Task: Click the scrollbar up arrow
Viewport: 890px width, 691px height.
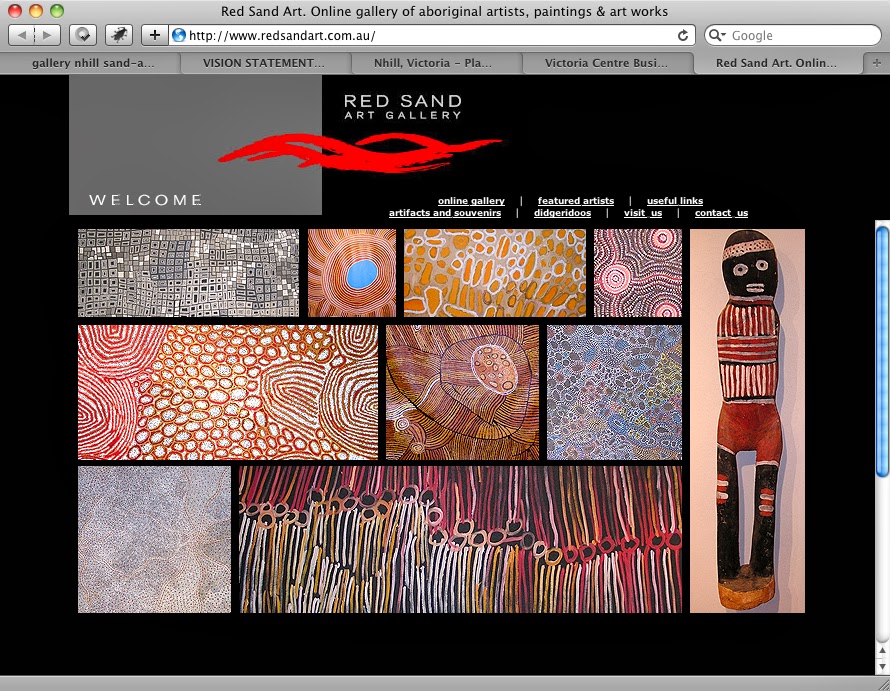Action: click(883, 651)
